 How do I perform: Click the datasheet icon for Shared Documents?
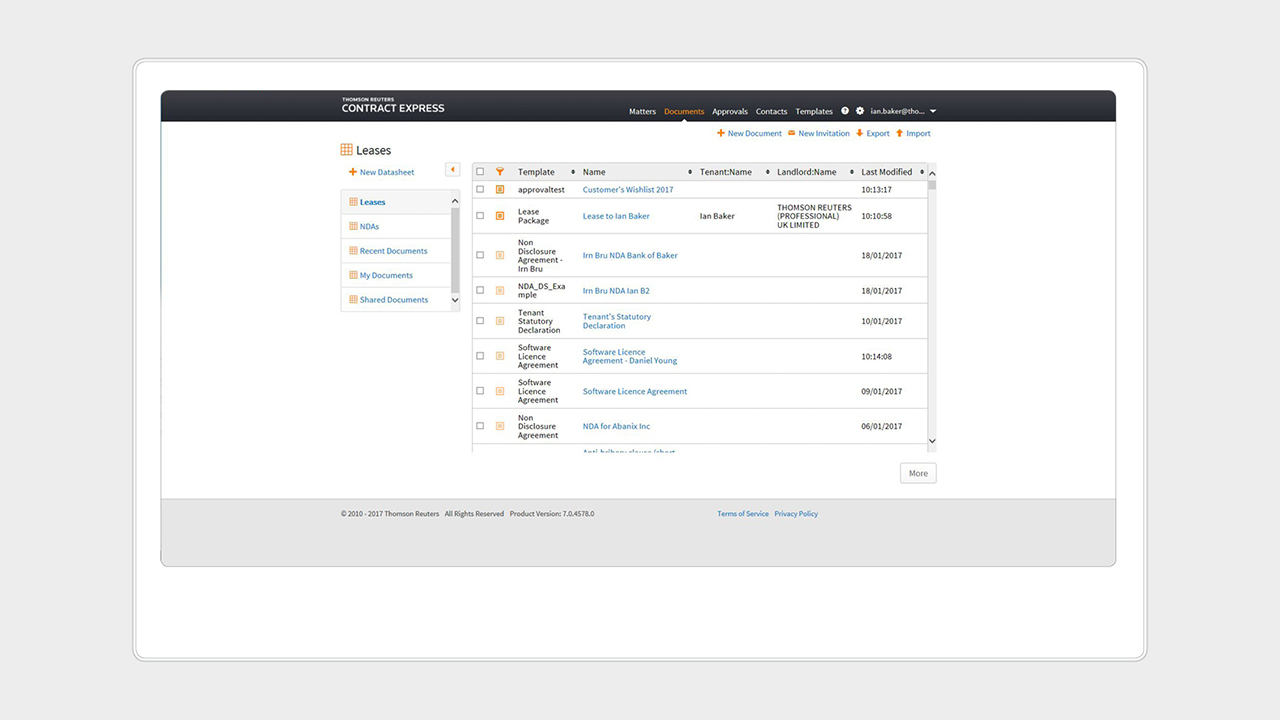pyautogui.click(x=353, y=299)
